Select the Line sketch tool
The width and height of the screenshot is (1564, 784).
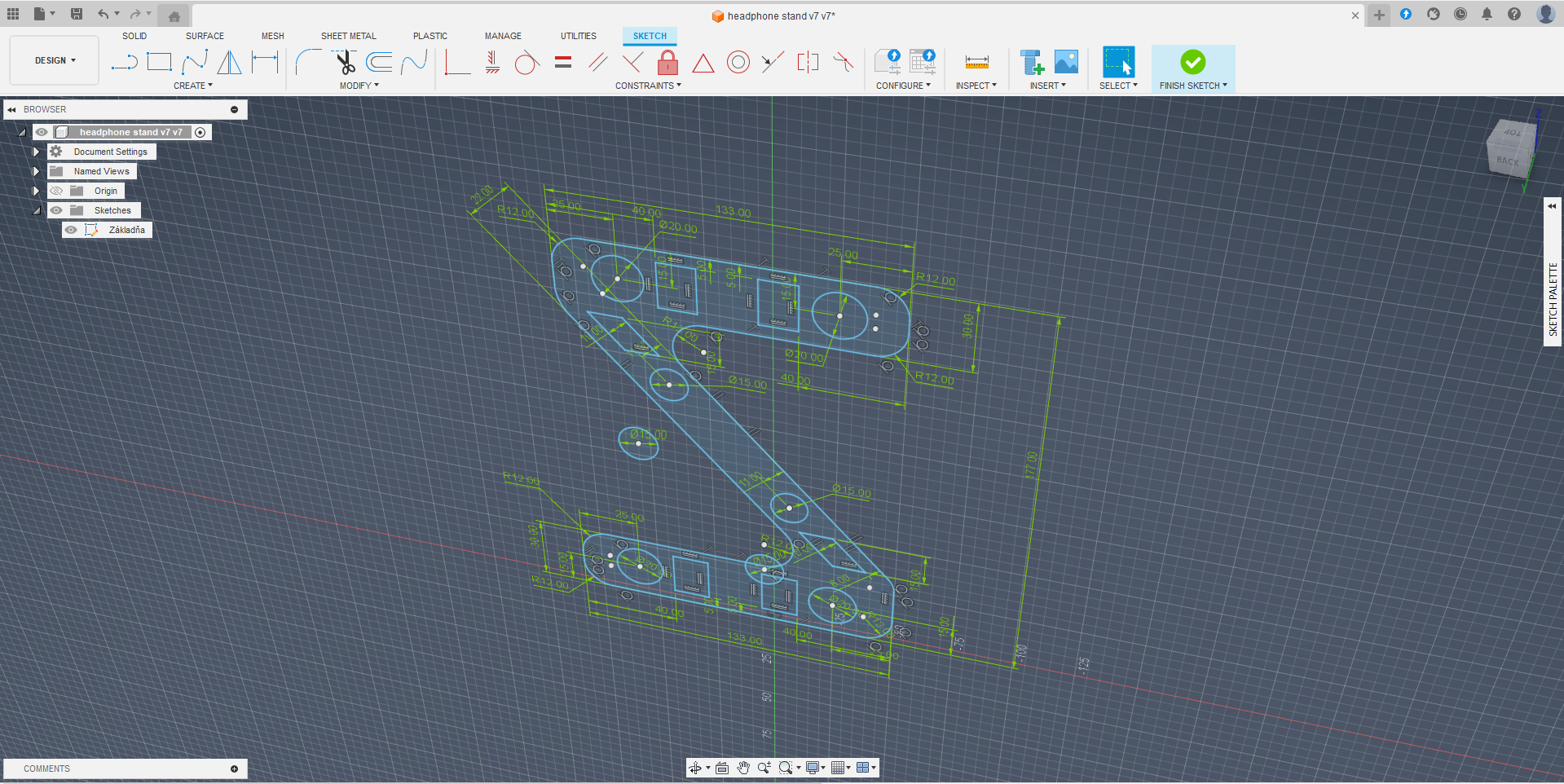[124, 62]
